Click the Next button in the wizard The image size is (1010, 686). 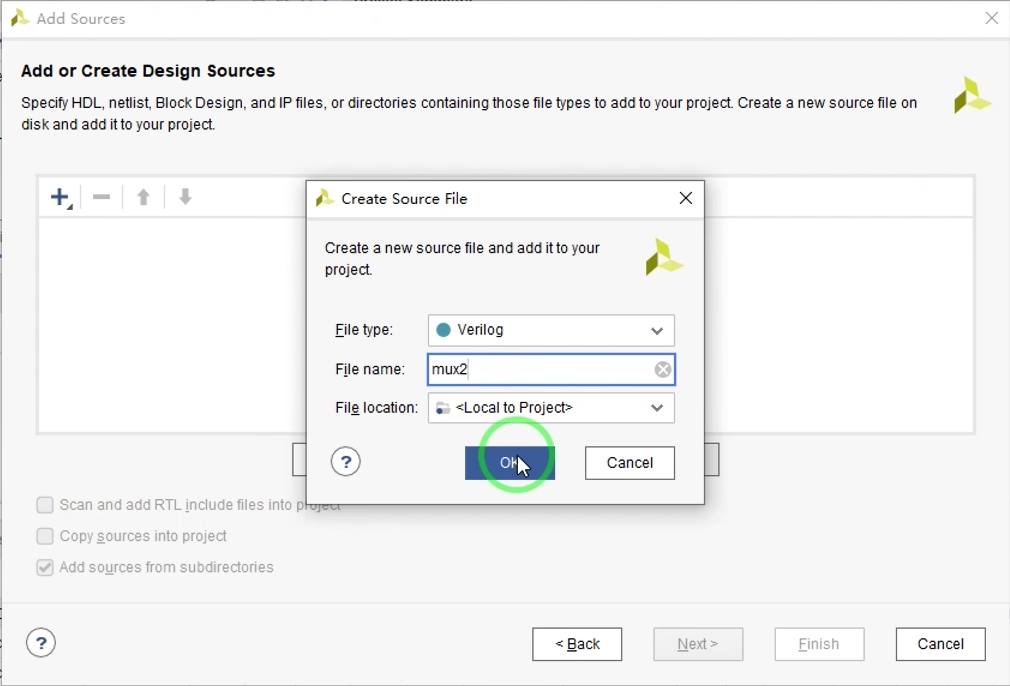click(698, 644)
